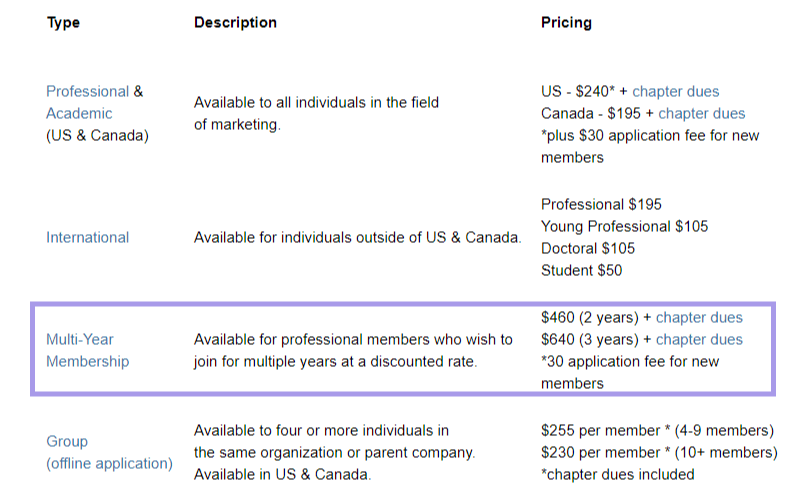Click the Pricing column header

tap(566, 23)
